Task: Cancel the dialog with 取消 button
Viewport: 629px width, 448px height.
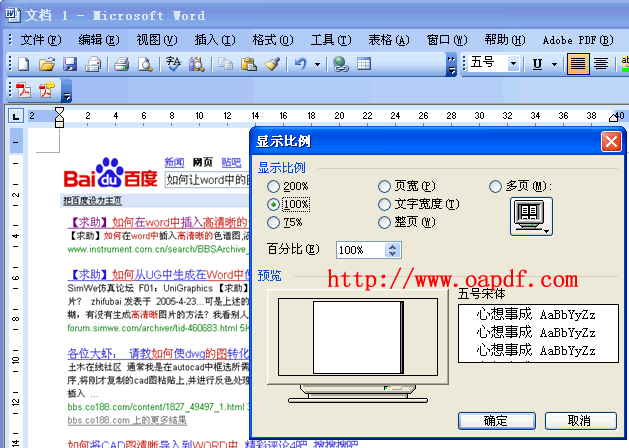Action: point(580,421)
